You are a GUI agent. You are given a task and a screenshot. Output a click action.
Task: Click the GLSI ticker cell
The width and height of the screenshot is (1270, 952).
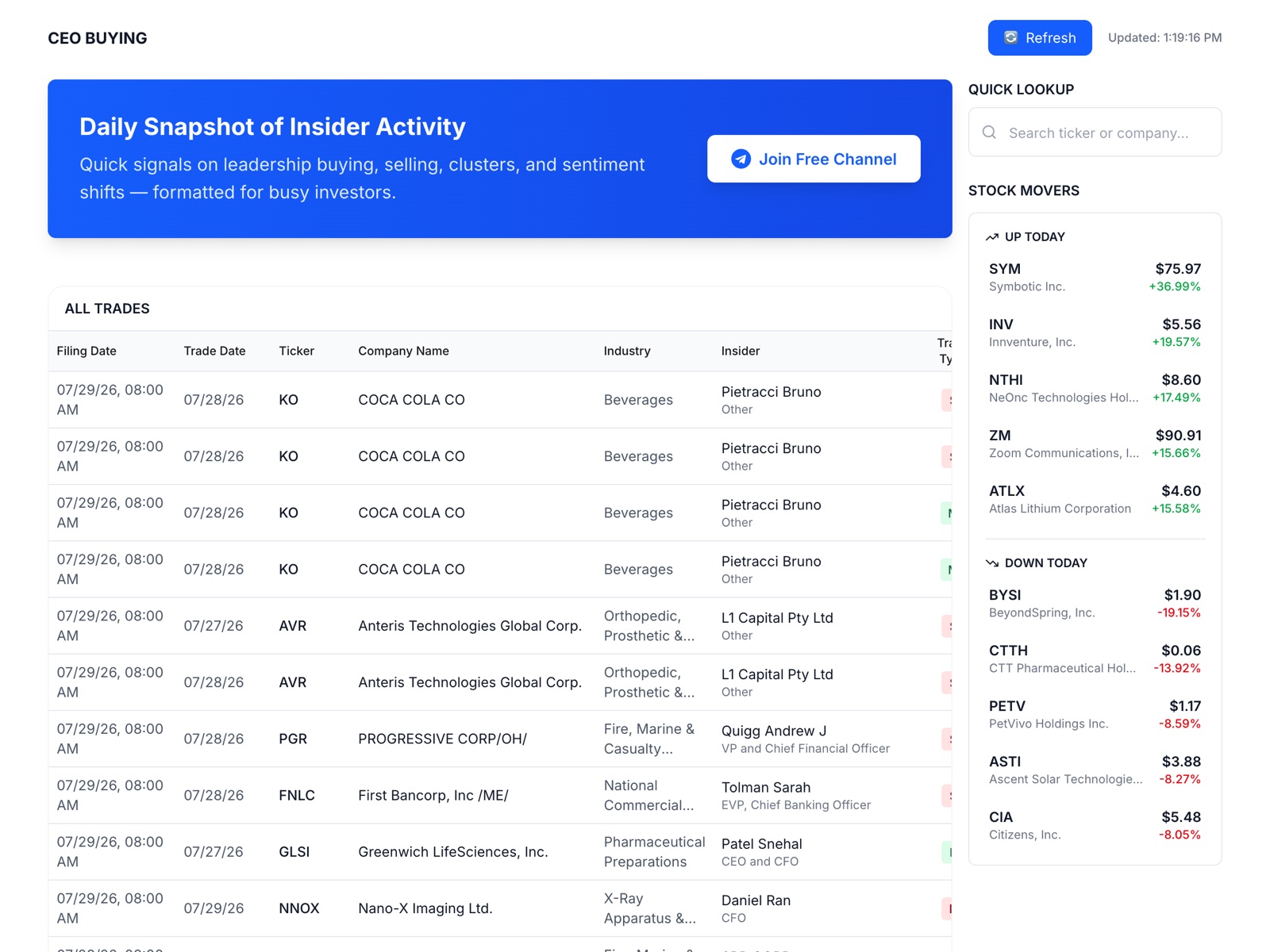pos(294,851)
